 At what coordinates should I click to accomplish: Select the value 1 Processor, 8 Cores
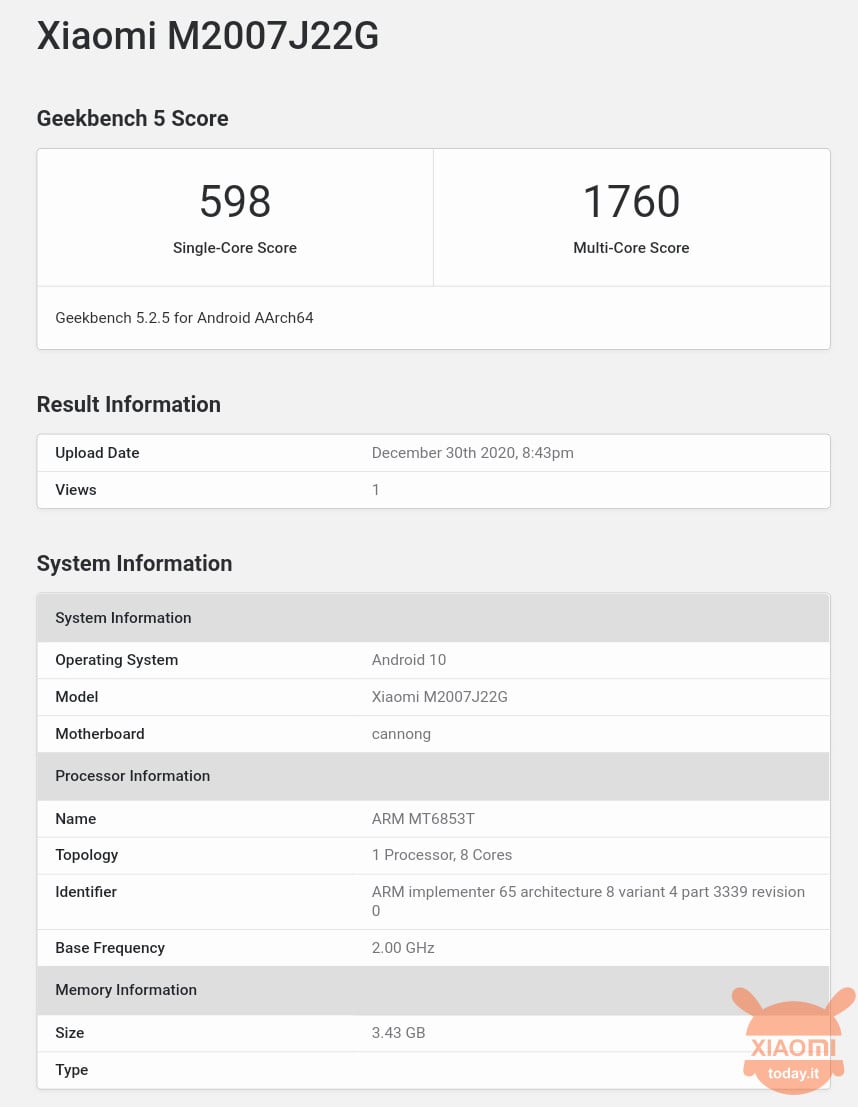tap(442, 854)
